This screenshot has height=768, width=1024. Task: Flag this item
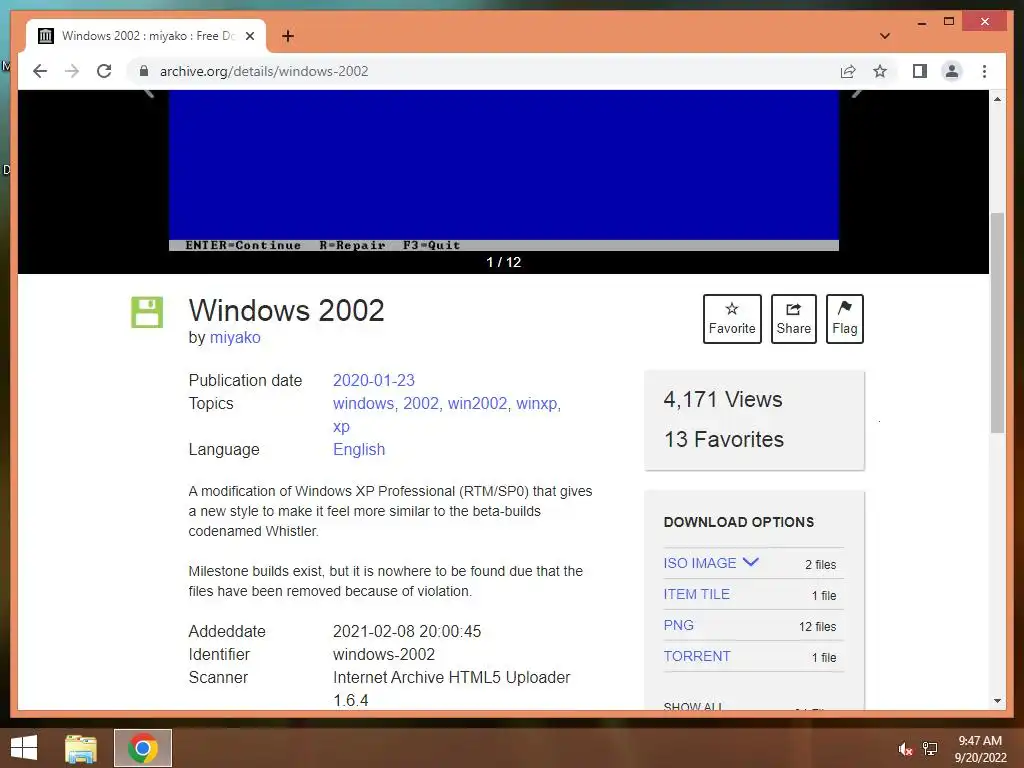tap(844, 319)
